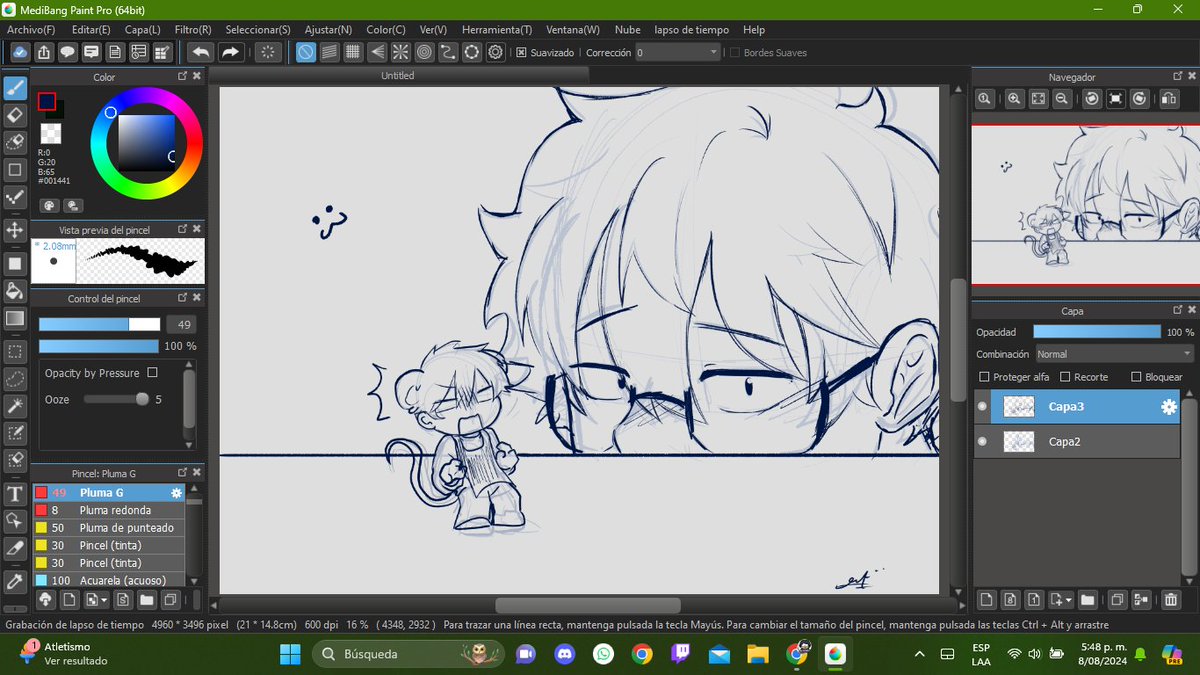Open snap settings gear in the toolbar

(x=495, y=52)
